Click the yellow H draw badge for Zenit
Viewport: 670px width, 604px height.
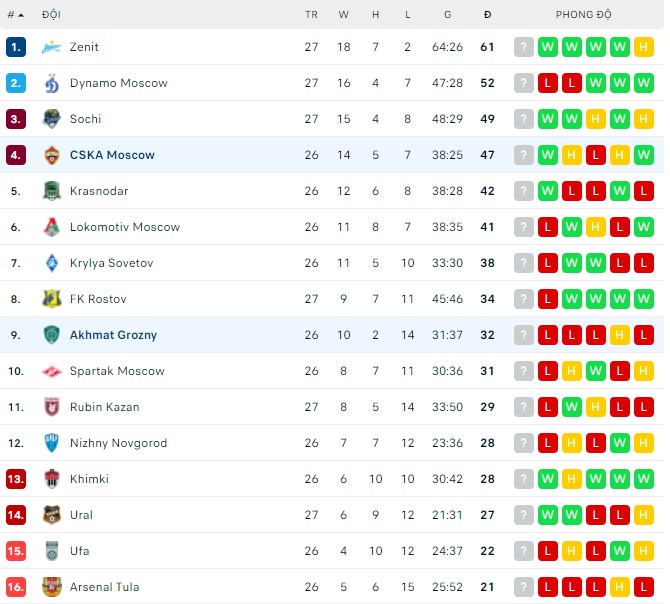pos(644,47)
